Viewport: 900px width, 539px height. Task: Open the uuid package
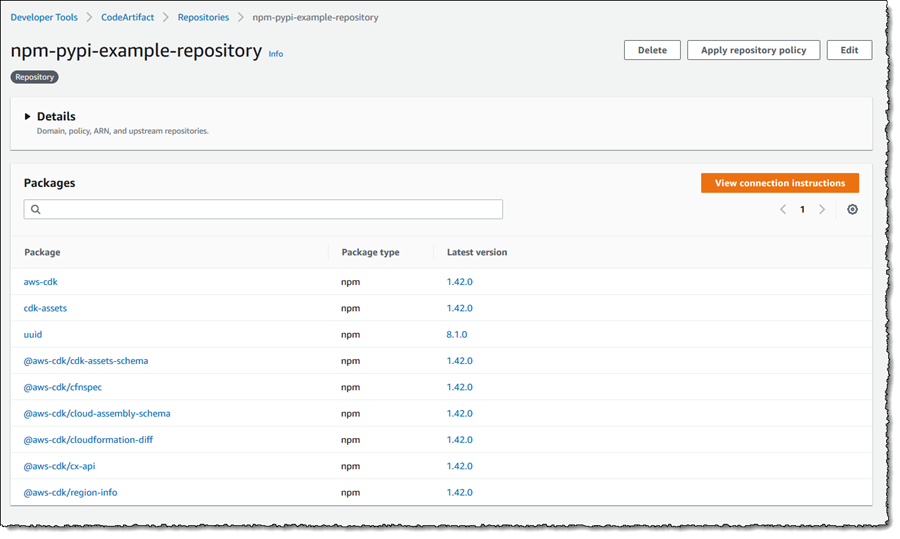tap(33, 335)
